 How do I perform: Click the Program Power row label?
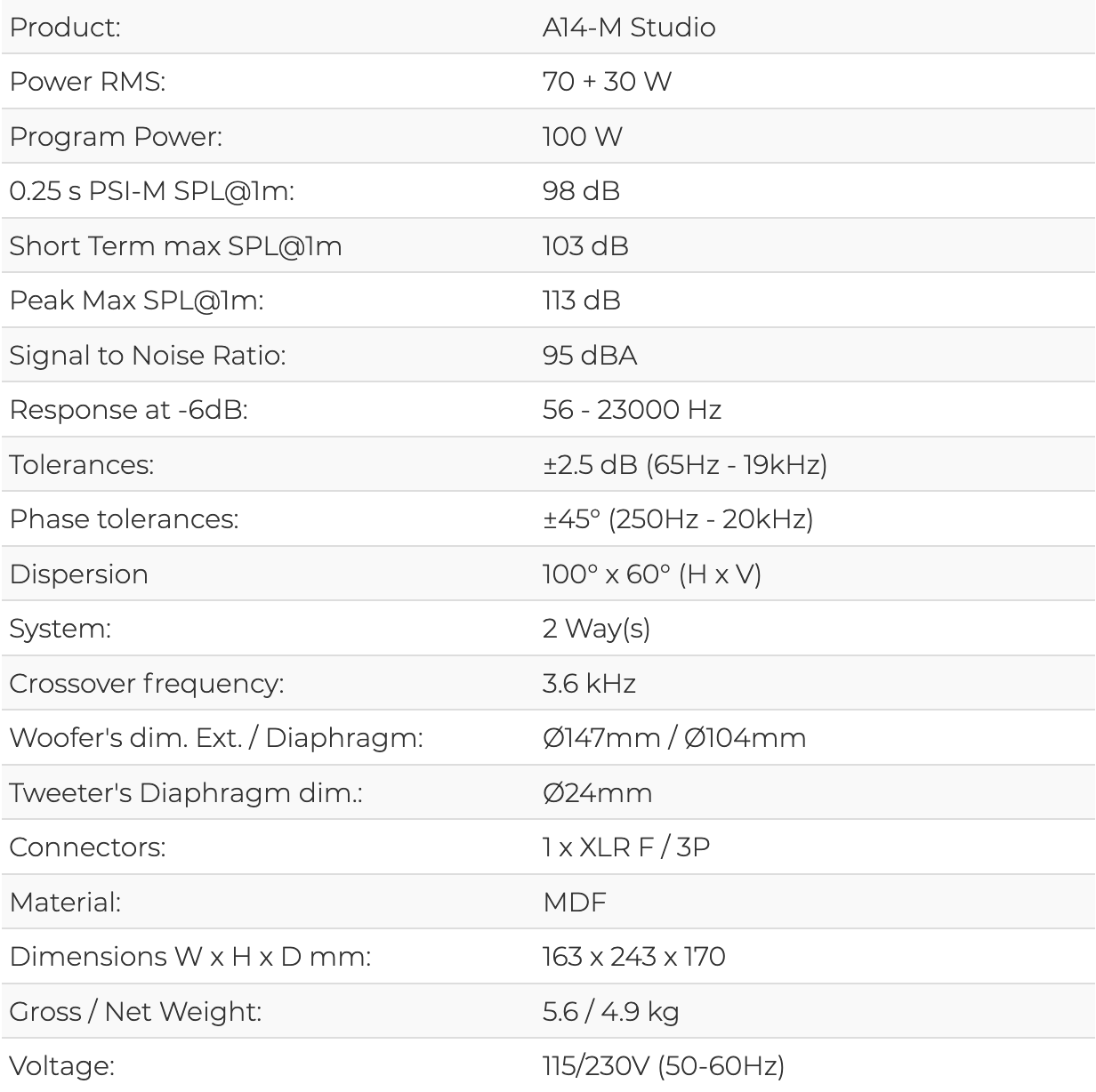point(116,137)
